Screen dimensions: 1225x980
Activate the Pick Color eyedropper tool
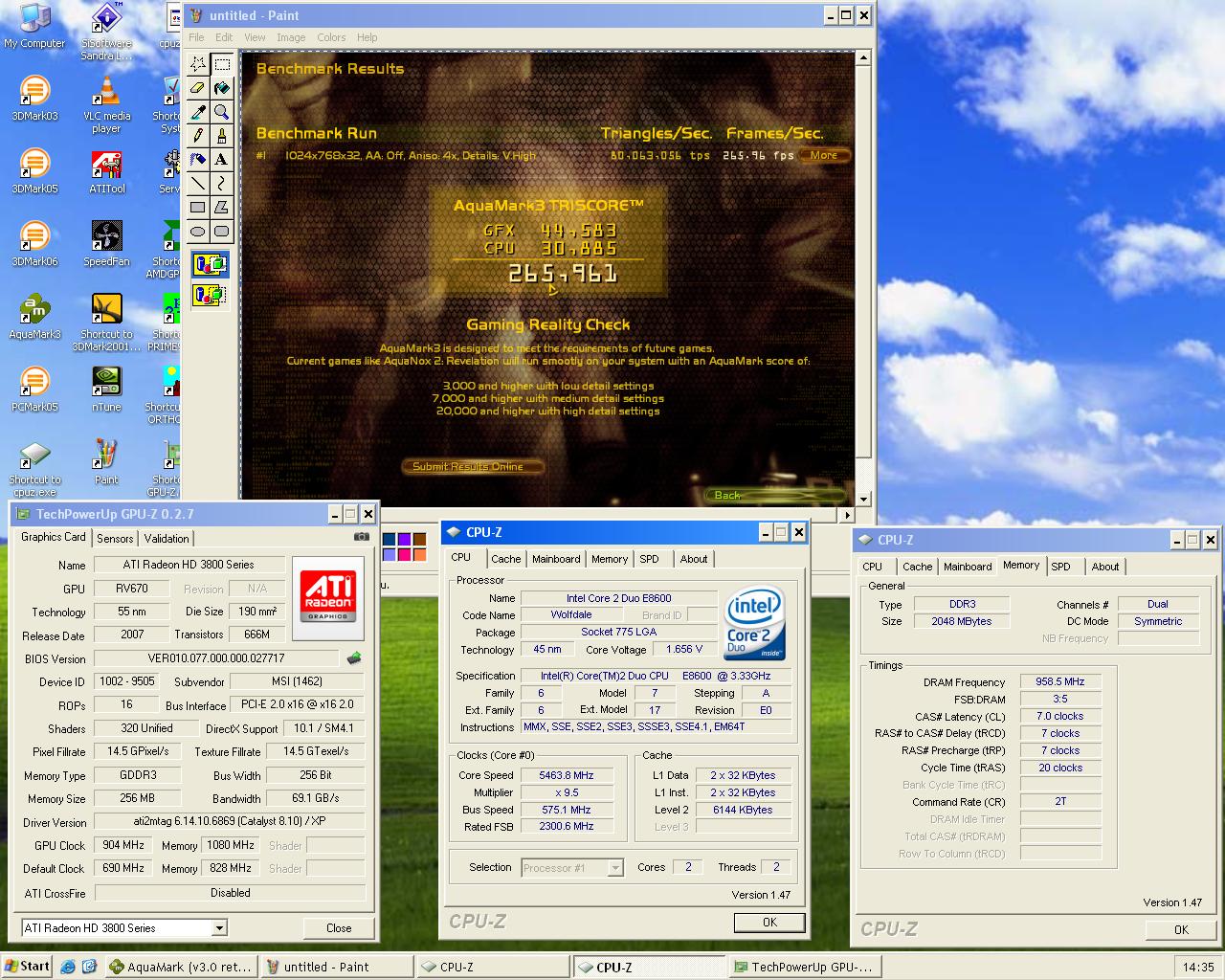198,112
